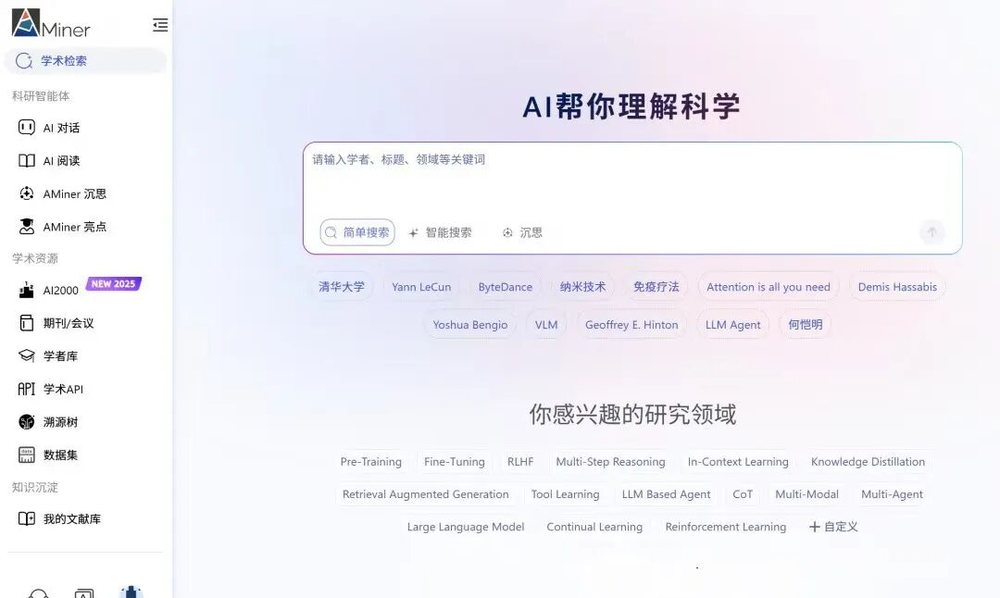Open AMiner 沉思 icon in sidebar
This screenshot has height=598, width=1000.
pyautogui.click(x=27, y=194)
